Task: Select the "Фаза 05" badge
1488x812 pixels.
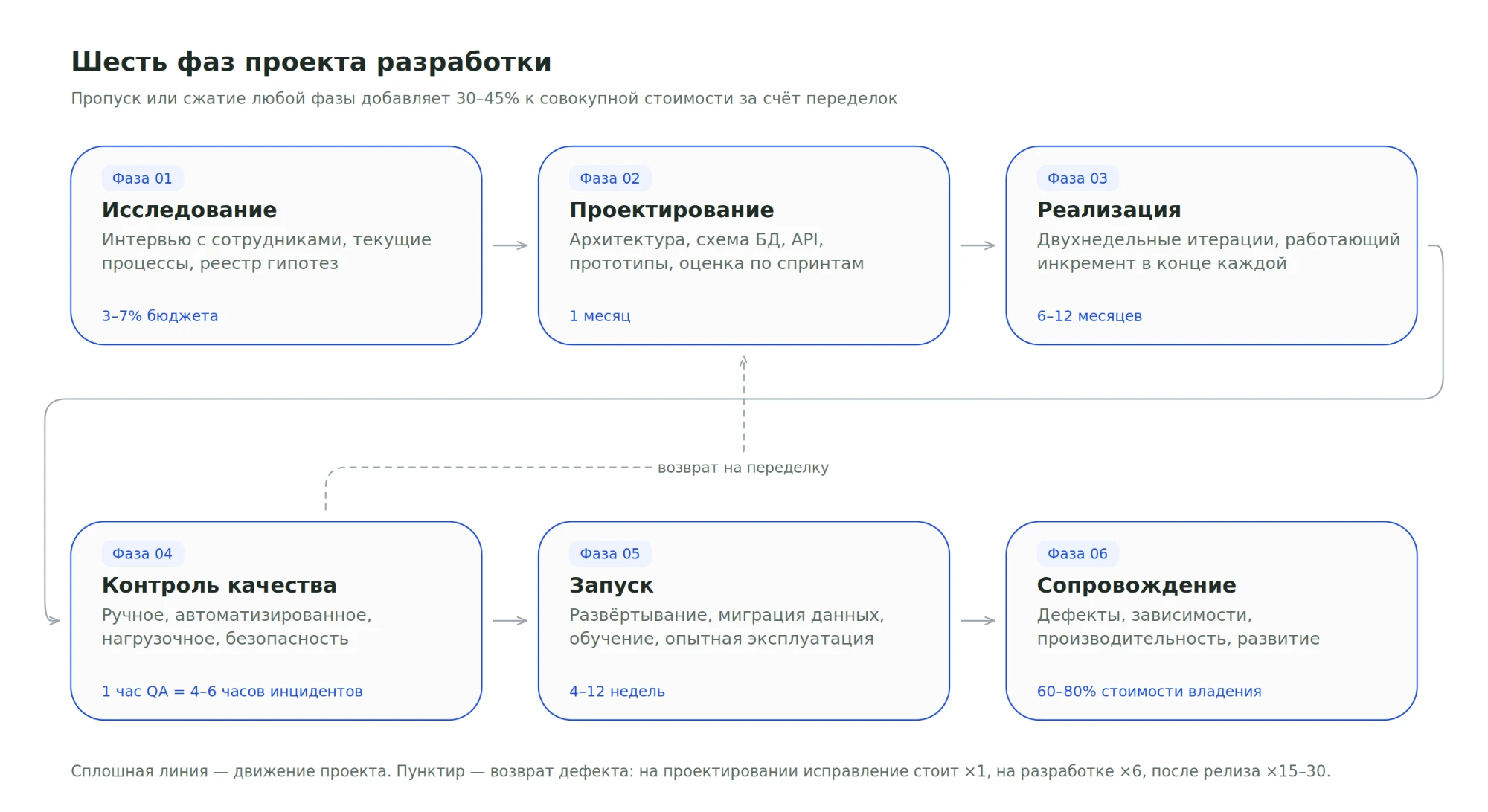Action: [x=610, y=554]
